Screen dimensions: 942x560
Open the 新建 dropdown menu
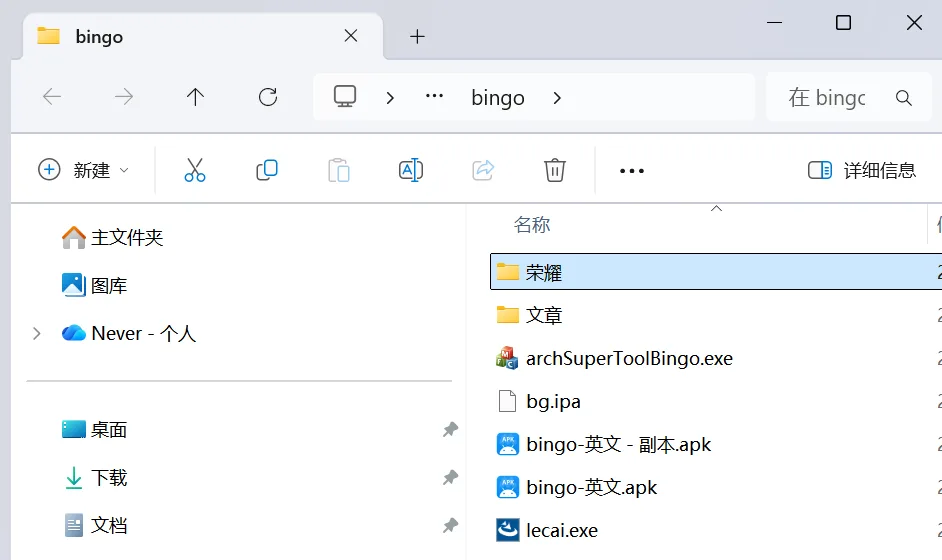84,170
